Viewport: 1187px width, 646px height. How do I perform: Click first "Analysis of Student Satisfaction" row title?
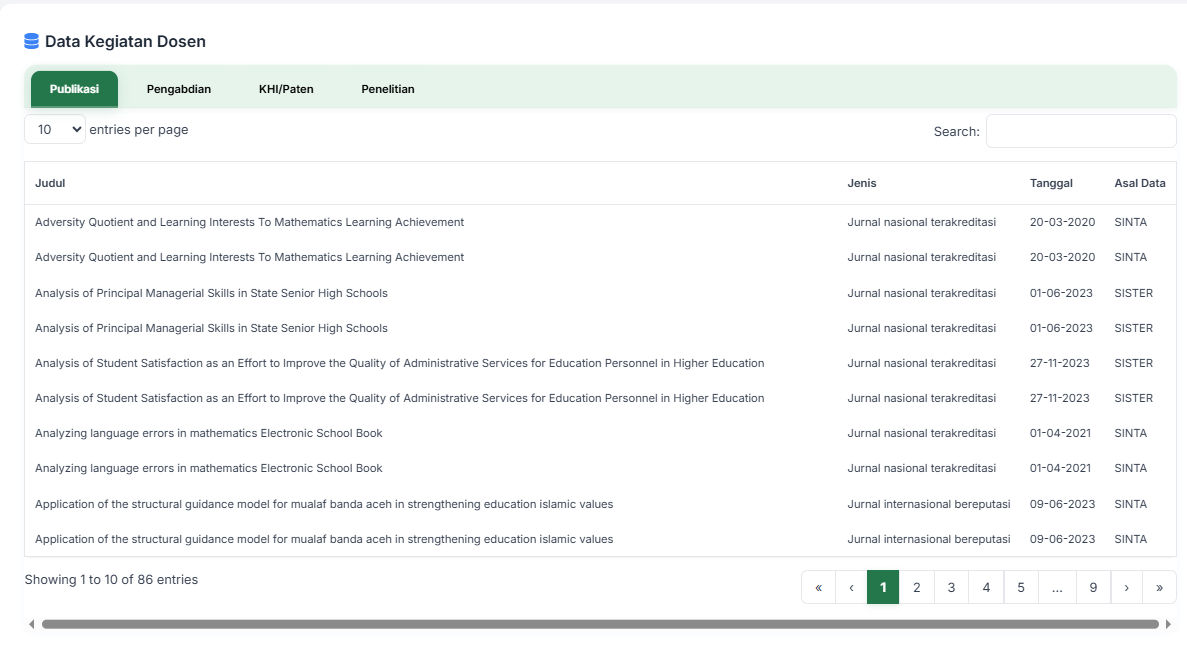(x=400, y=363)
